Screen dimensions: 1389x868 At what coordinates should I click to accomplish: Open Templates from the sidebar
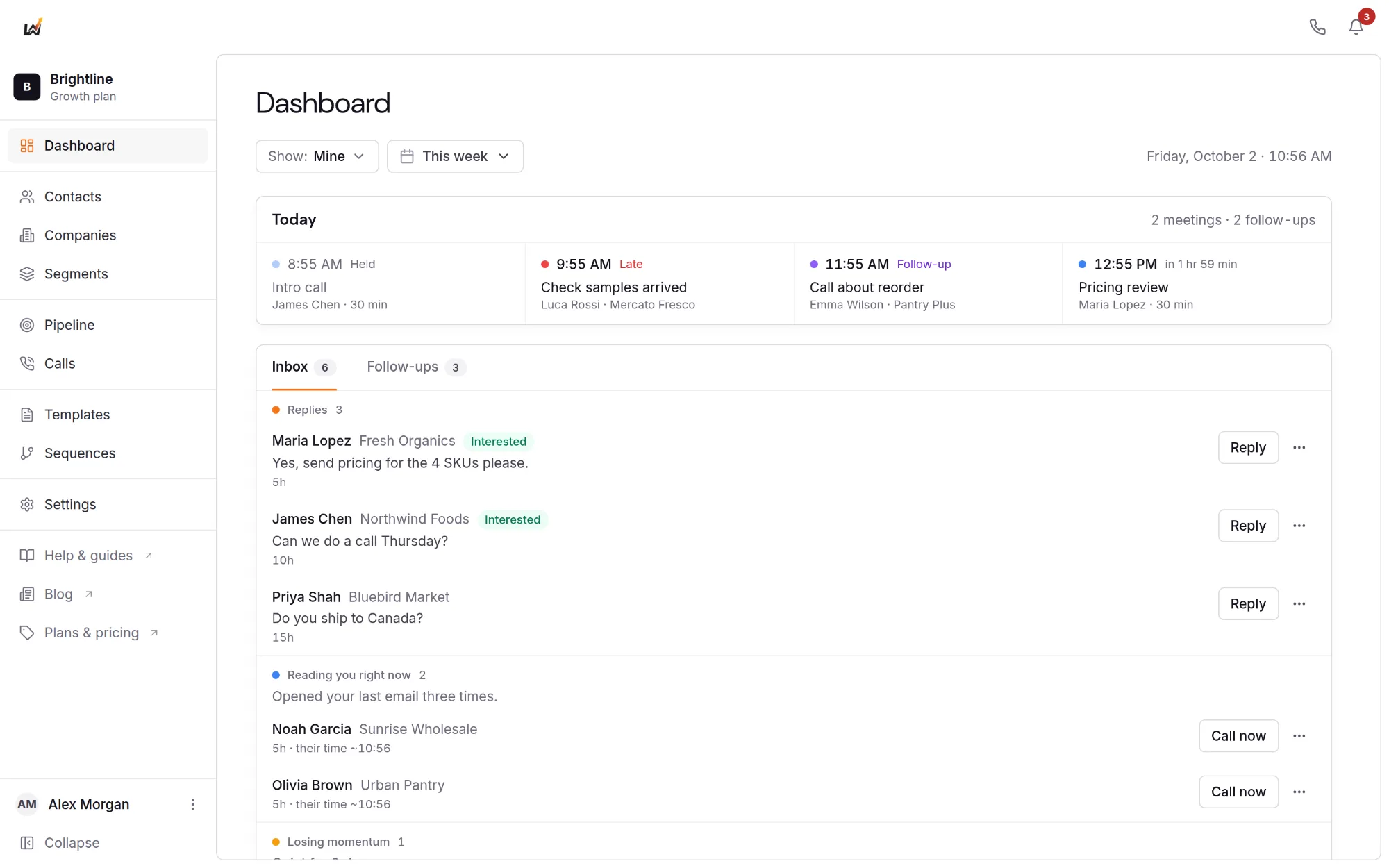pyautogui.click(x=108, y=415)
